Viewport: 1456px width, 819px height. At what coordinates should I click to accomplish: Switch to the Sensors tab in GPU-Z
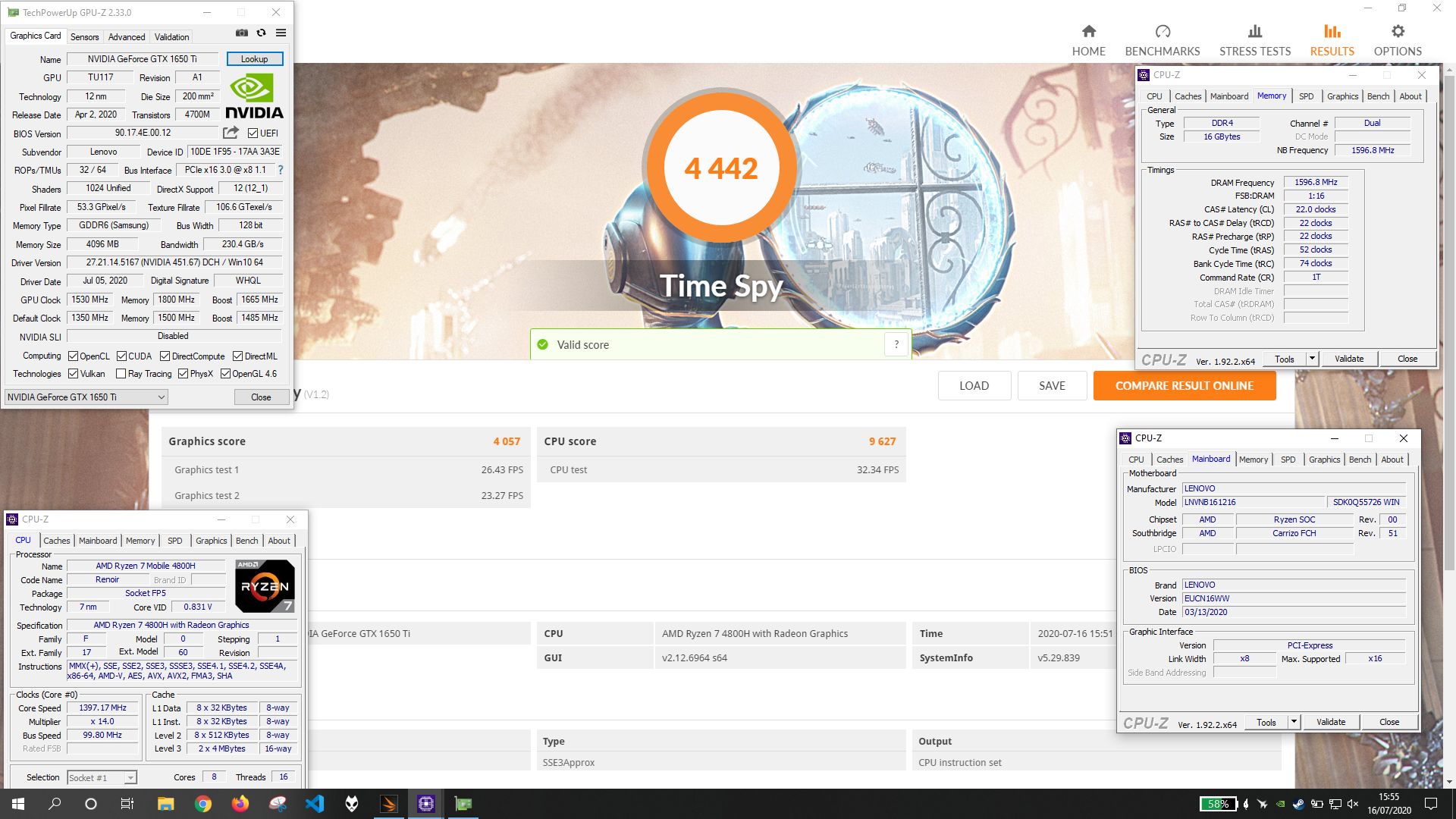click(84, 36)
